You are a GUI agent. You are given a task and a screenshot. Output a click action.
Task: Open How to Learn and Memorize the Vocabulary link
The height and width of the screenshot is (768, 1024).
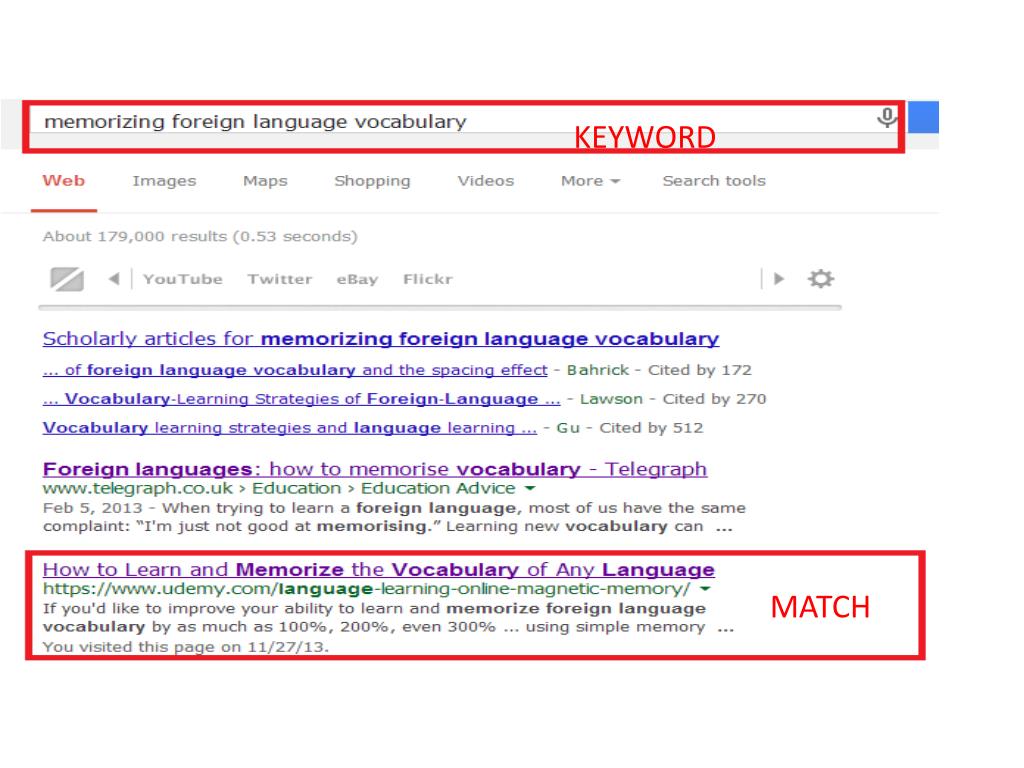379,569
